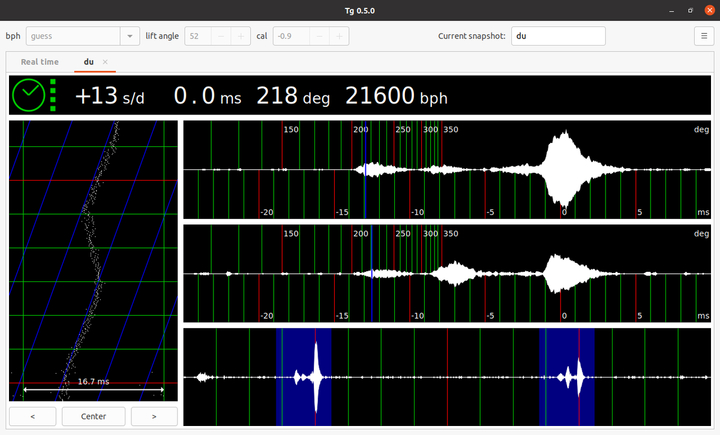Viewport: 720px width, 435px height.
Task: Click the lift angle value 52
Action: [x=198, y=36]
